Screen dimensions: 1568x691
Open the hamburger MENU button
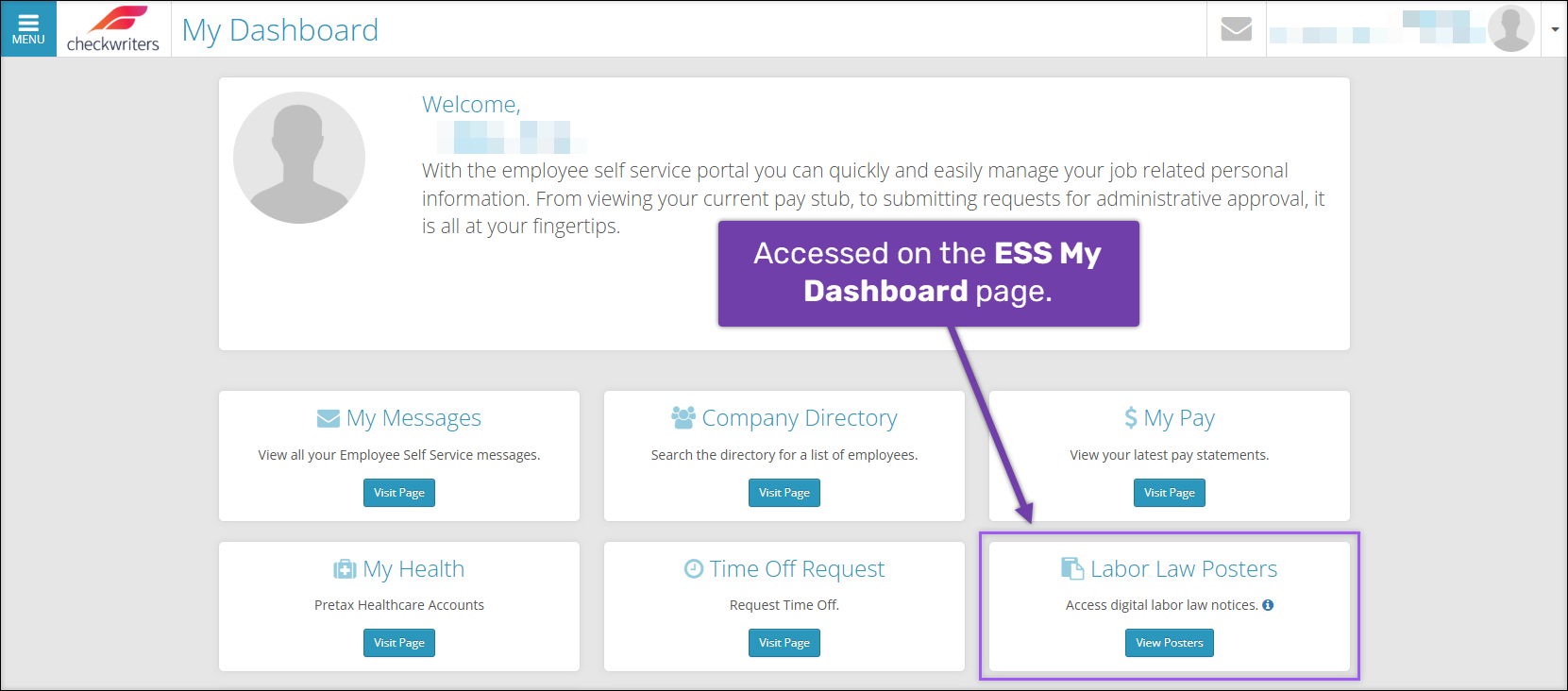[x=28, y=29]
